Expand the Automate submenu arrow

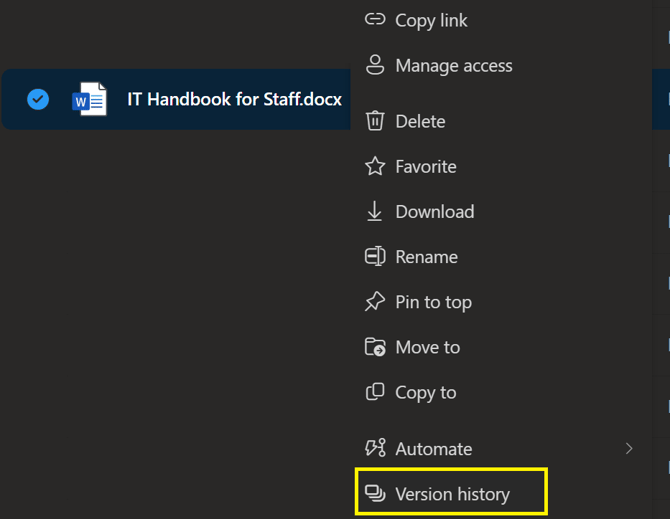(629, 449)
